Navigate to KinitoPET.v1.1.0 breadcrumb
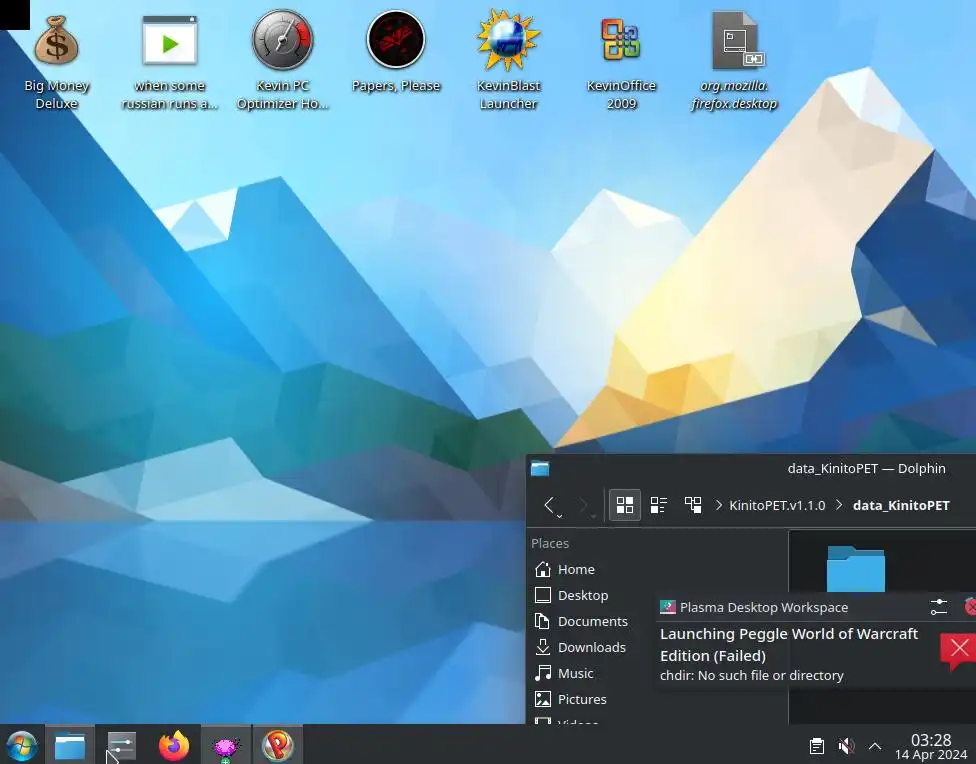The height and width of the screenshot is (764, 976). click(x=777, y=505)
